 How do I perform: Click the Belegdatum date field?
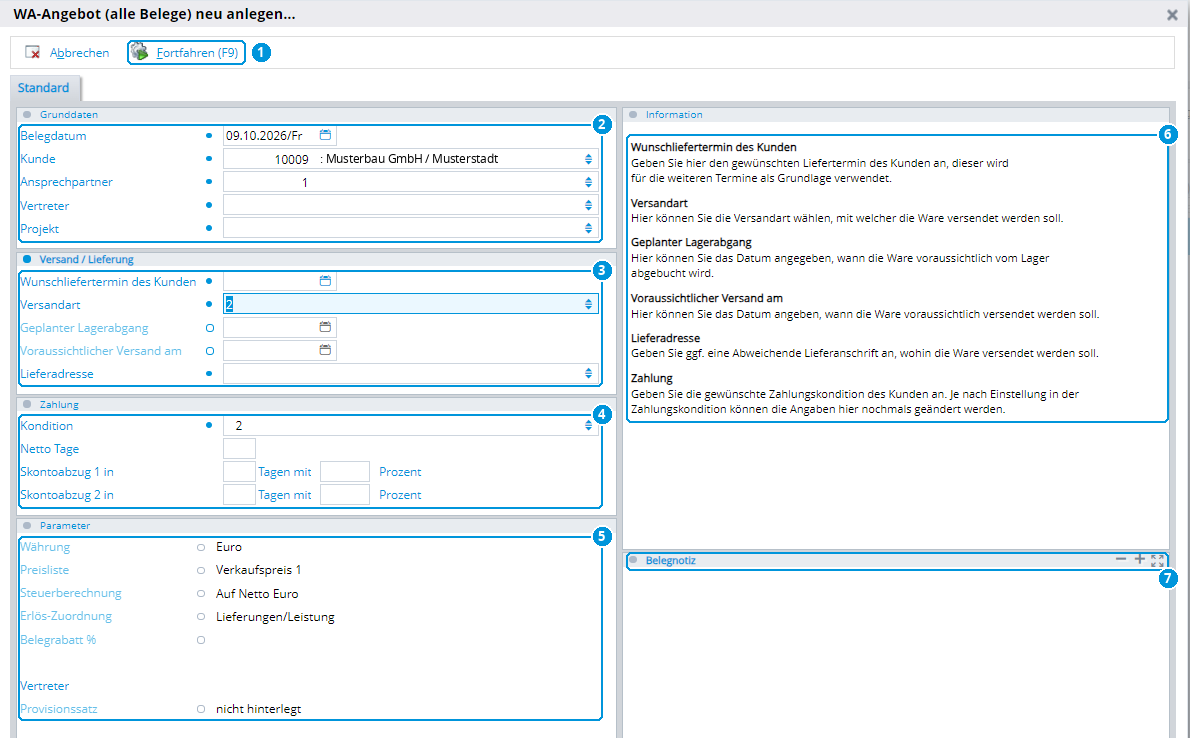[x=279, y=135]
